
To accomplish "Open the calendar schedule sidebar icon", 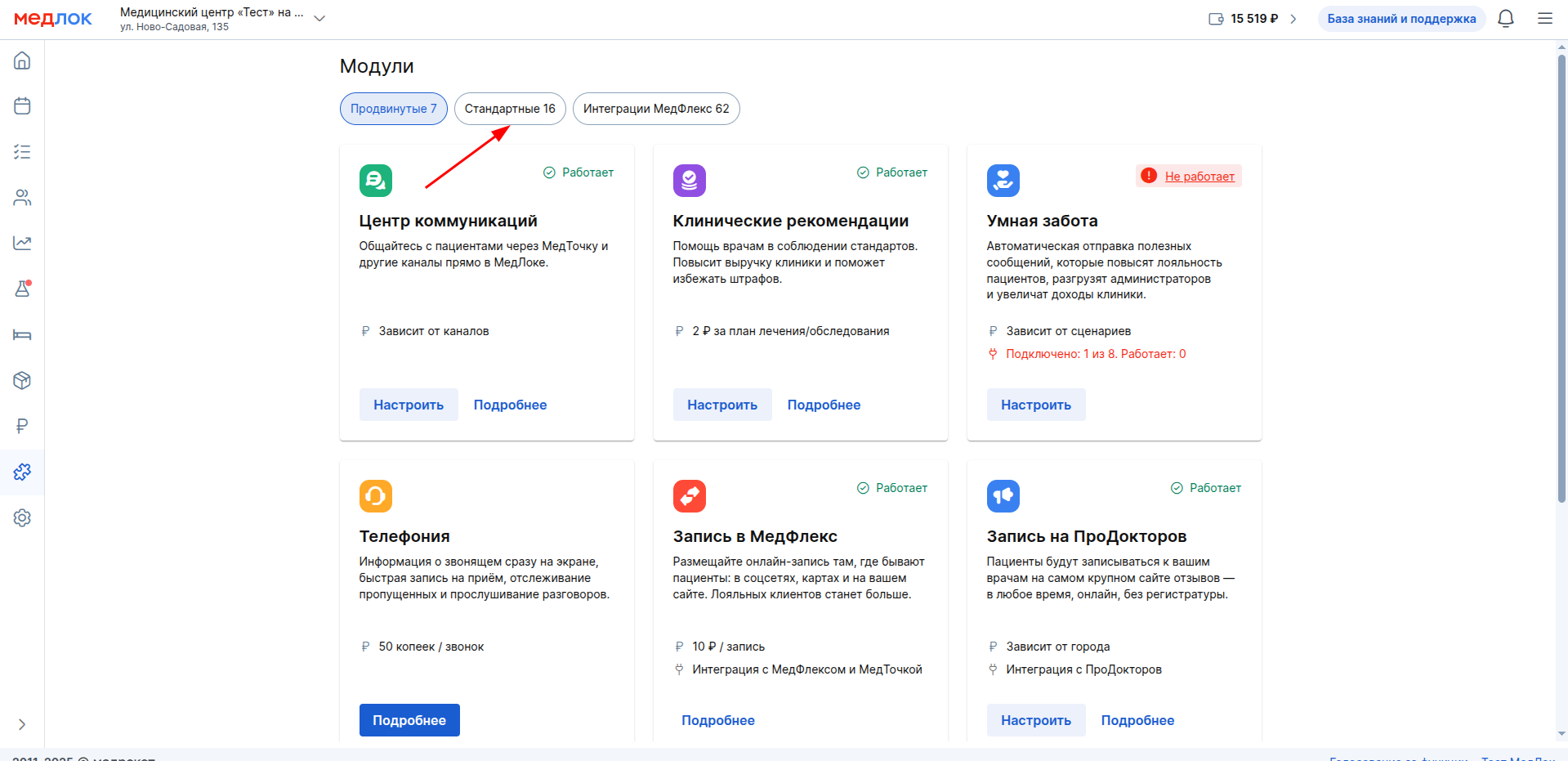I will (22, 106).
